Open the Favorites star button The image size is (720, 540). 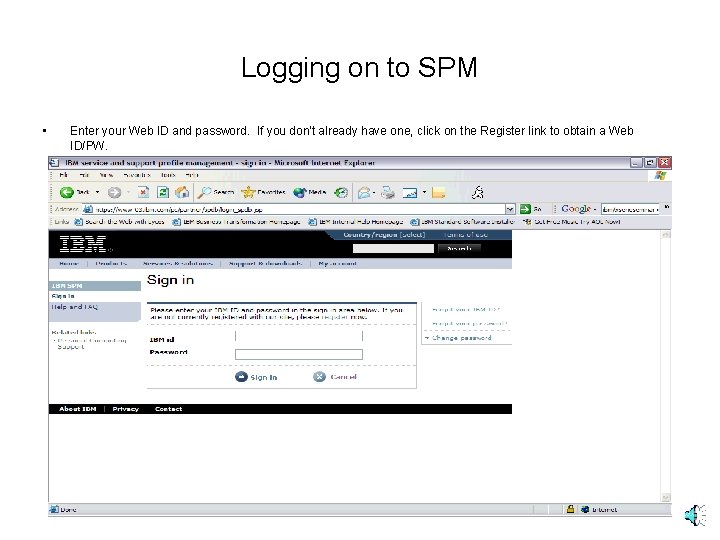click(x=263, y=192)
